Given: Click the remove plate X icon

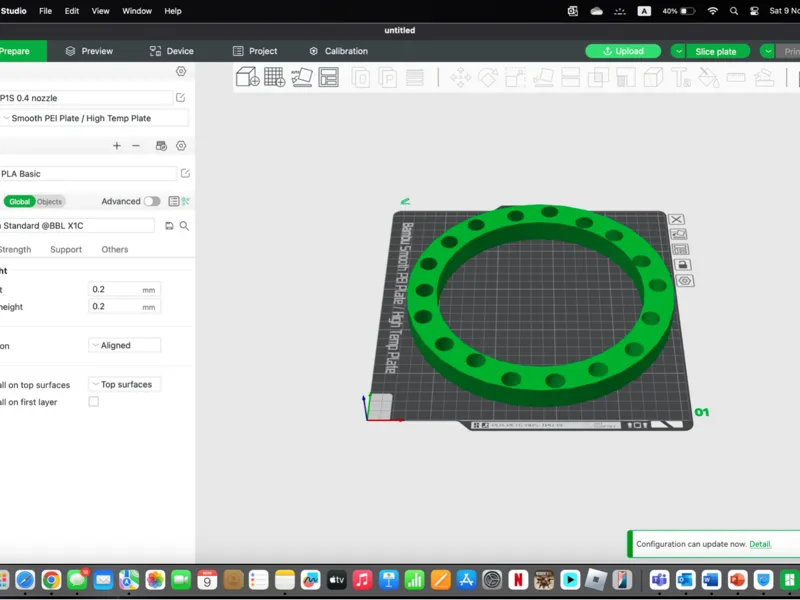Looking at the screenshot, I should pos(677,219).
